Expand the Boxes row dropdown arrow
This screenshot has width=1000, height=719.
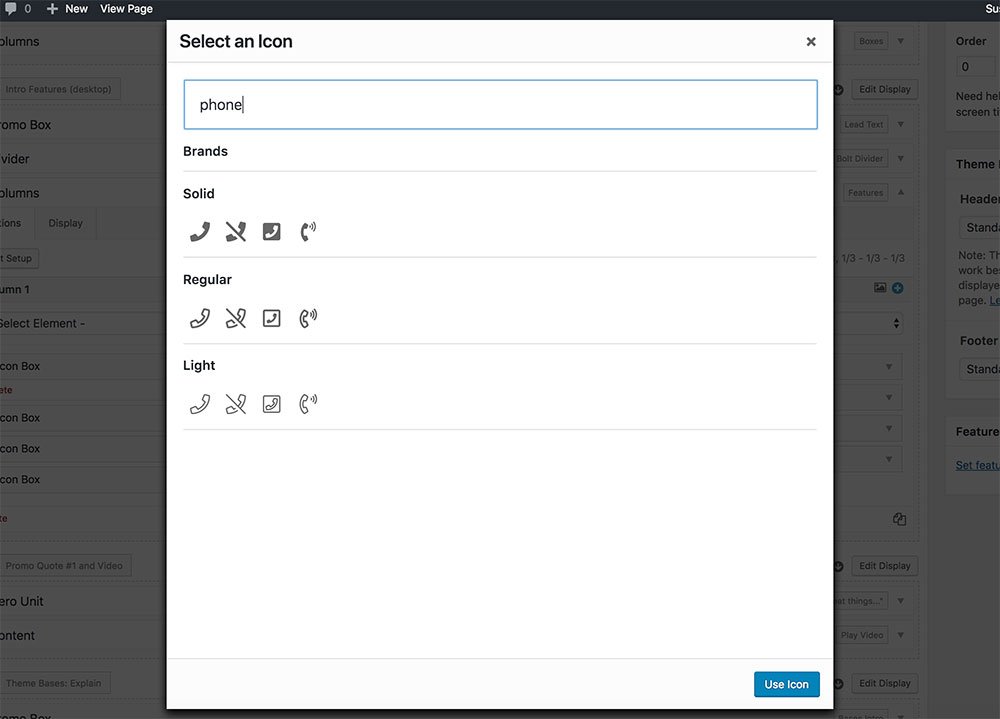coord(901,41)
